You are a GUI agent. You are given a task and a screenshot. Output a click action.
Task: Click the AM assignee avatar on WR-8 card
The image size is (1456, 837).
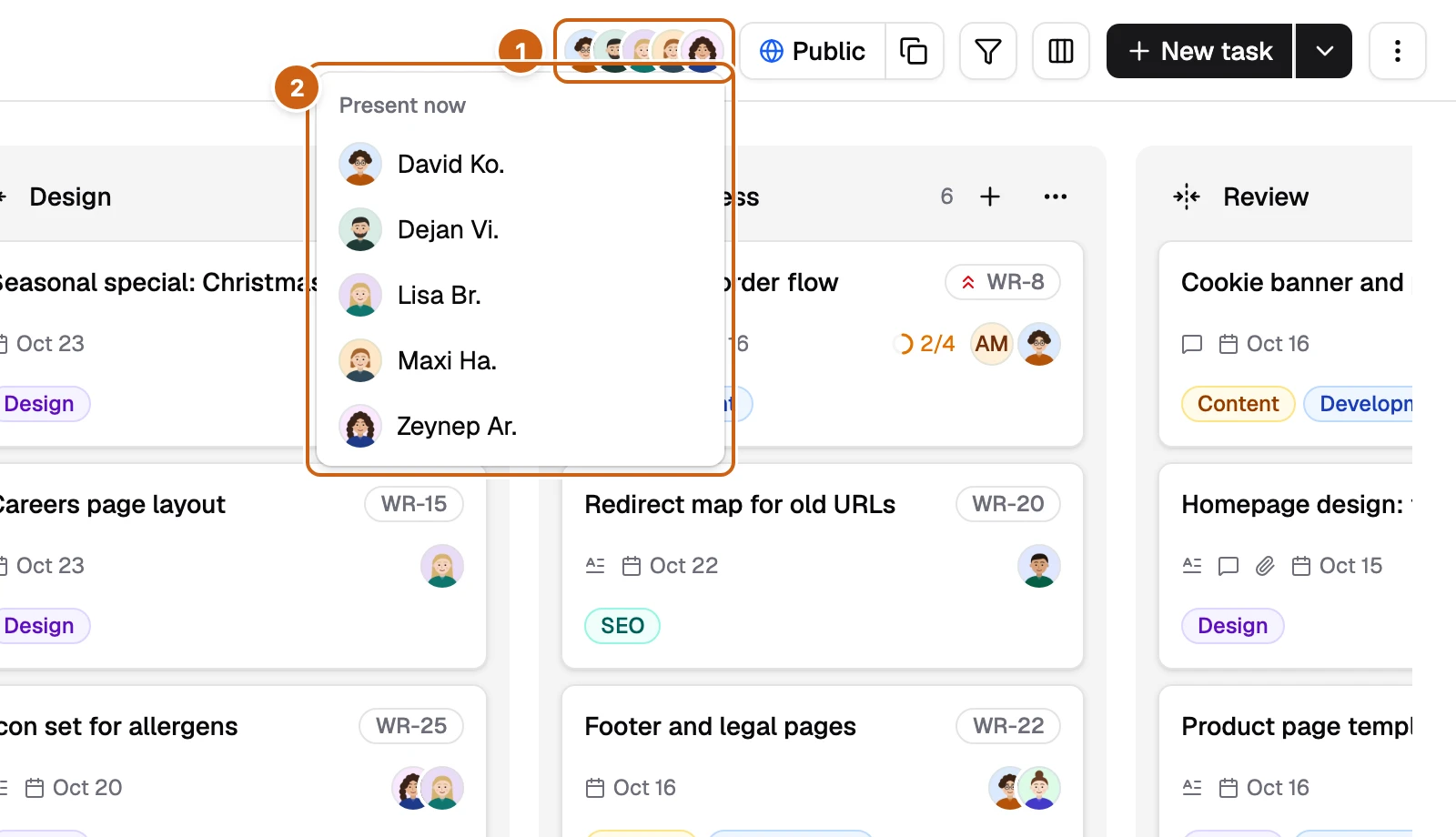click(x=992, y=344)
